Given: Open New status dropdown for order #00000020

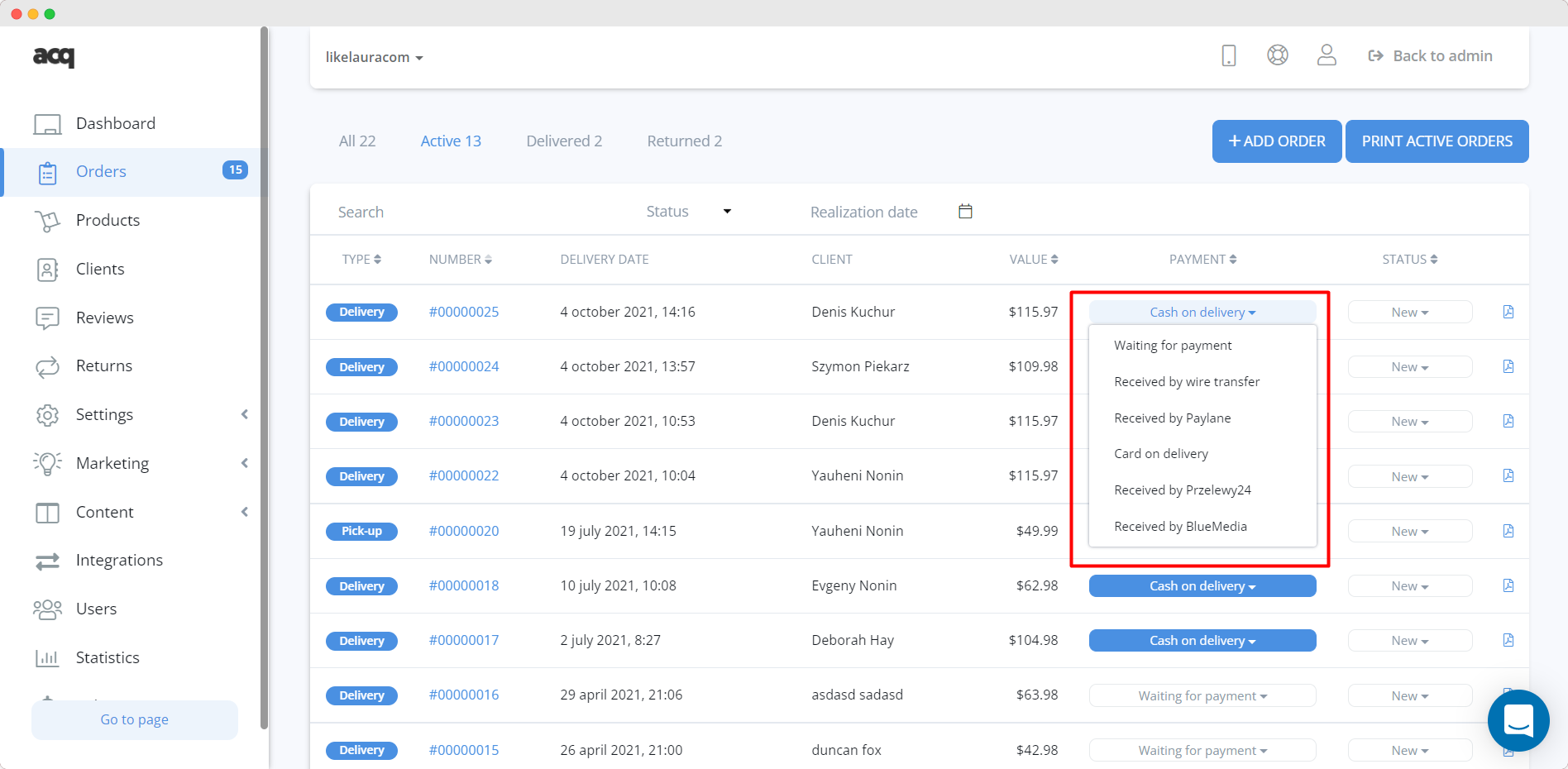Looking at the screenshot, I should click(x=1410, y=531).
